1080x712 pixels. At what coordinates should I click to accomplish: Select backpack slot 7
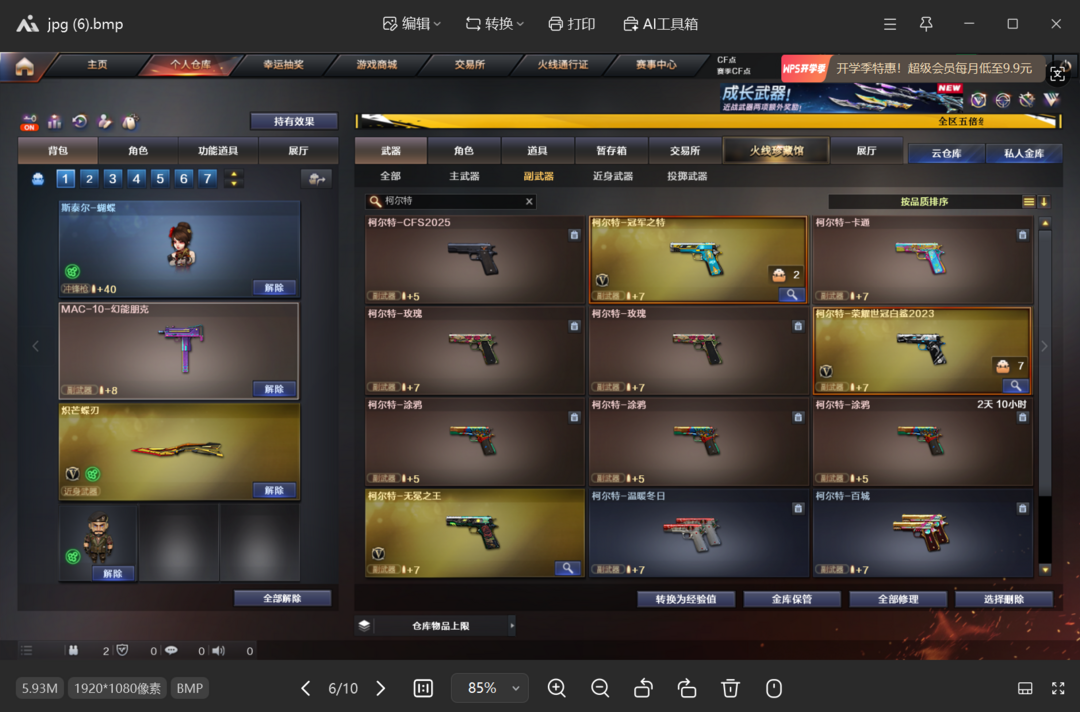[207, 179]
